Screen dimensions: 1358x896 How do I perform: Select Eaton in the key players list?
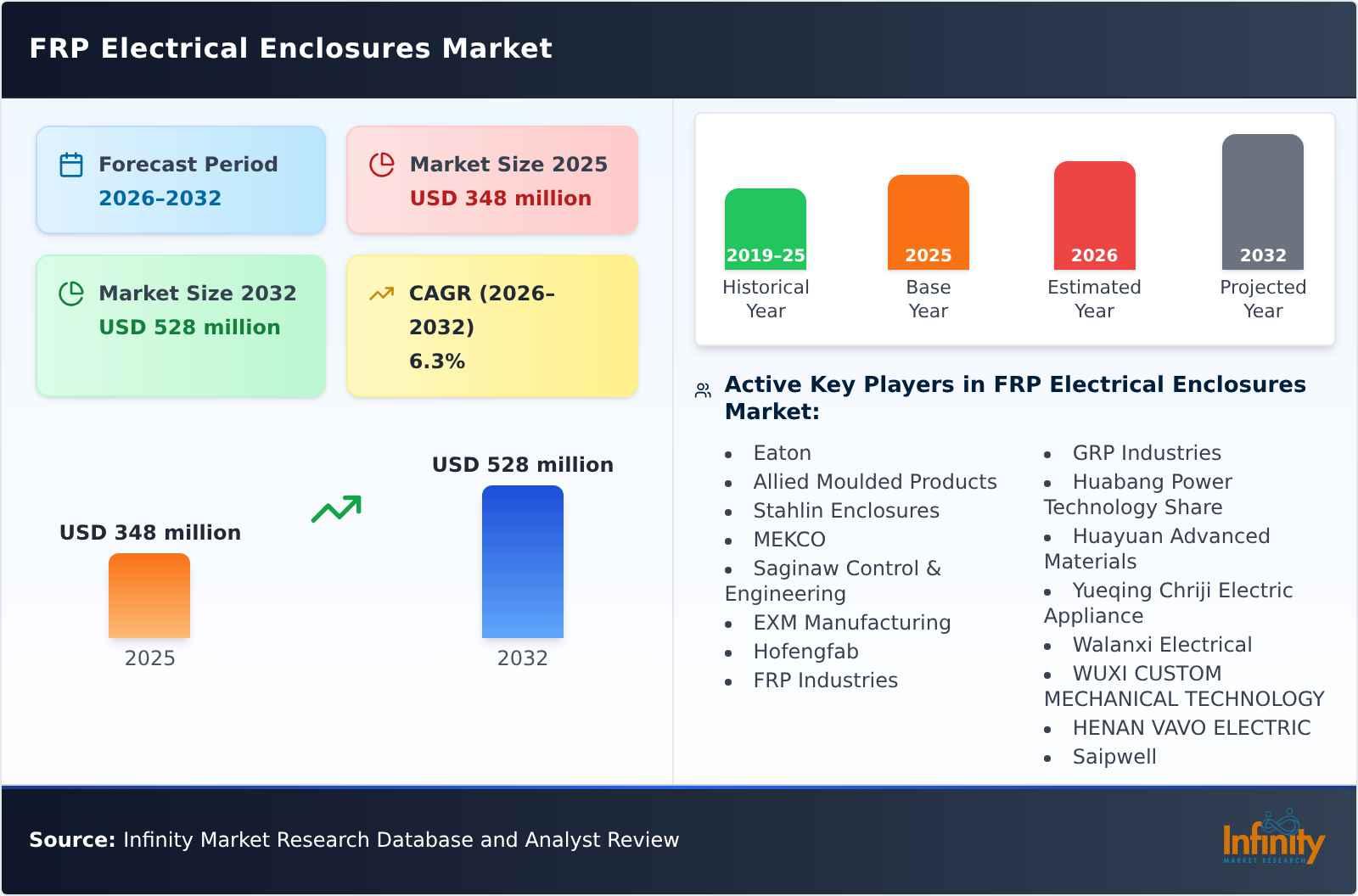pyautogui.click(x=782, y=452)
